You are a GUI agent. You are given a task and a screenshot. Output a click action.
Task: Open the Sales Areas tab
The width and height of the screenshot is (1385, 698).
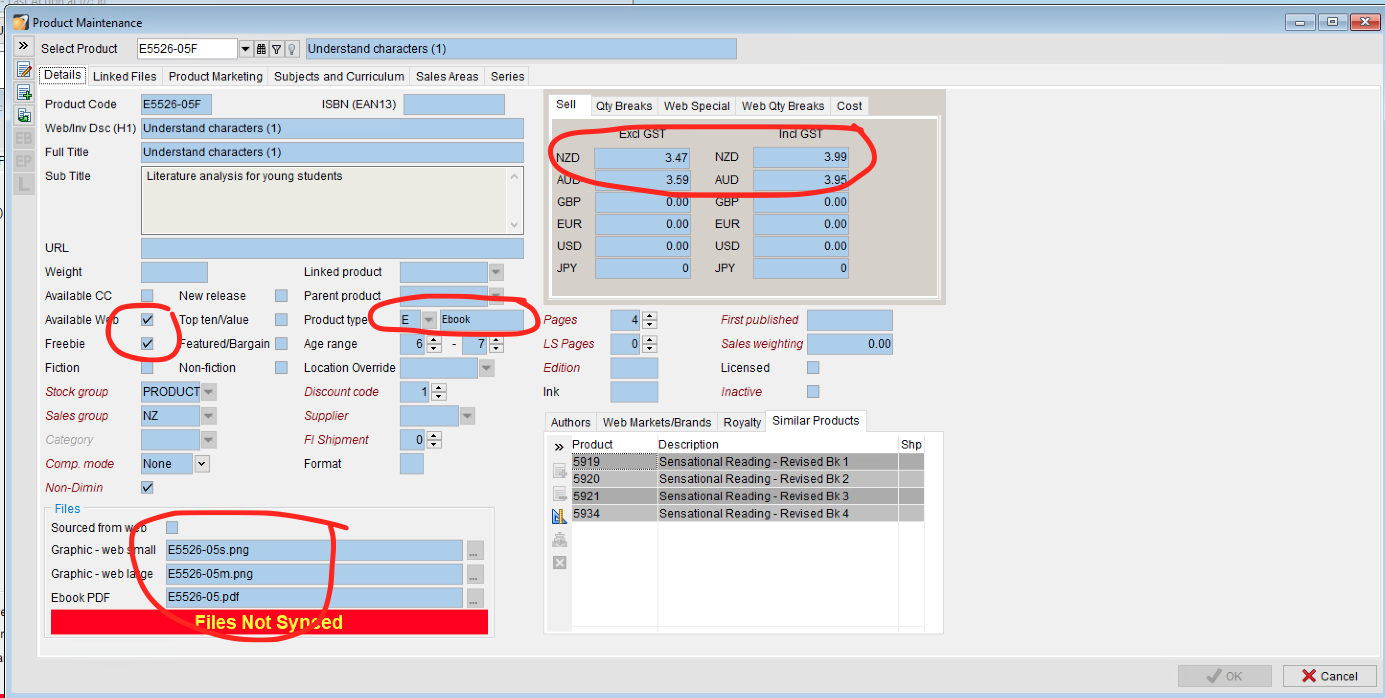click(x=447, y=76)
